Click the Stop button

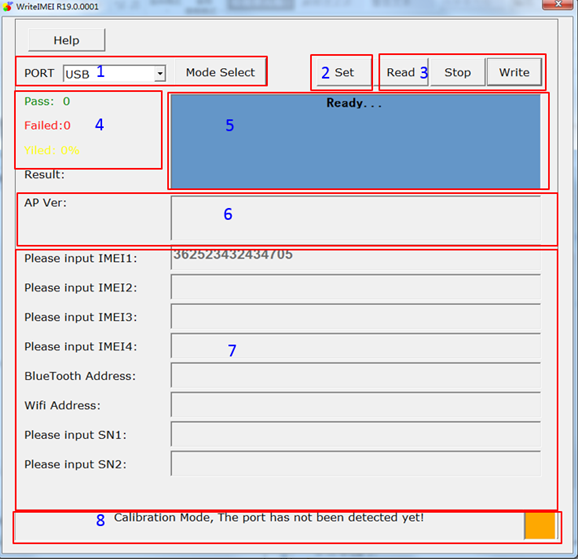[457, 72]
